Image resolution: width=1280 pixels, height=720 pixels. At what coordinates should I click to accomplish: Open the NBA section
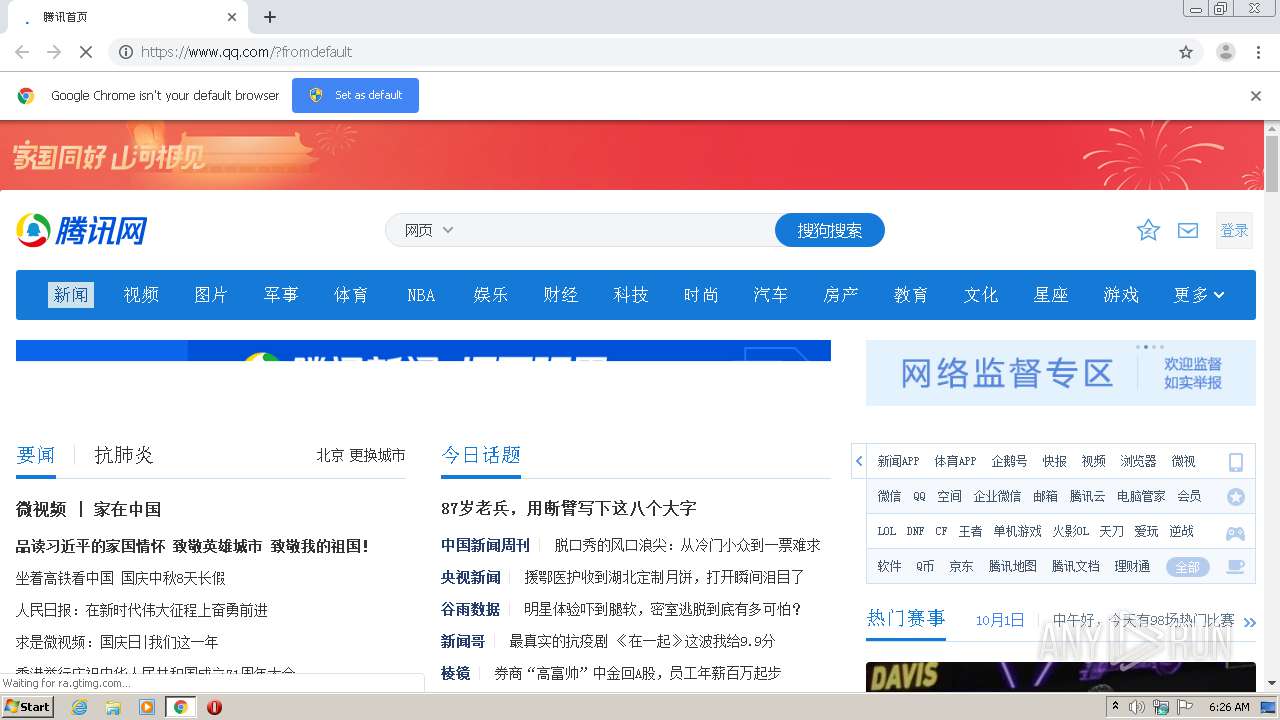[421, 295]
